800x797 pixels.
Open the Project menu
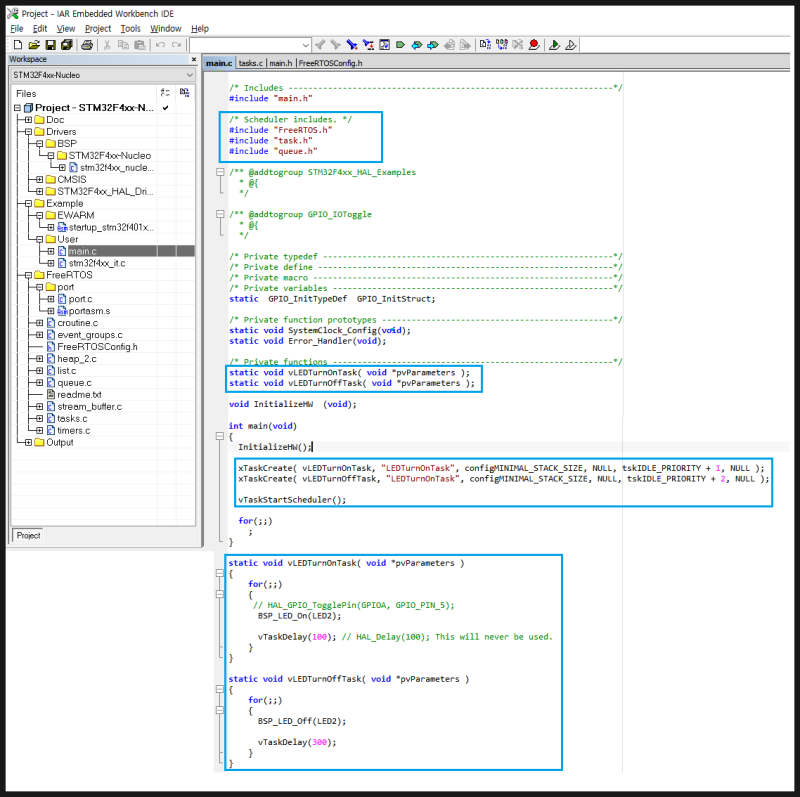click(x=98, y=29)
